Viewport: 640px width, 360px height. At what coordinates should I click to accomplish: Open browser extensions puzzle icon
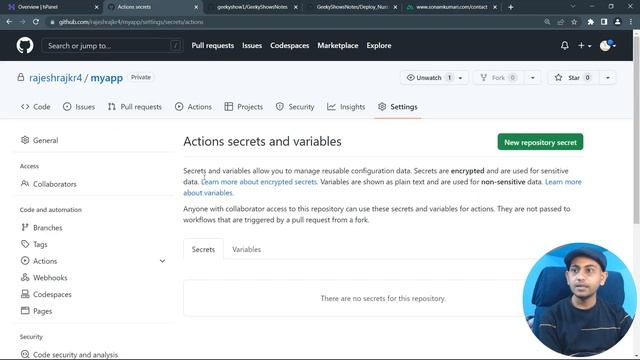(590, 22)
